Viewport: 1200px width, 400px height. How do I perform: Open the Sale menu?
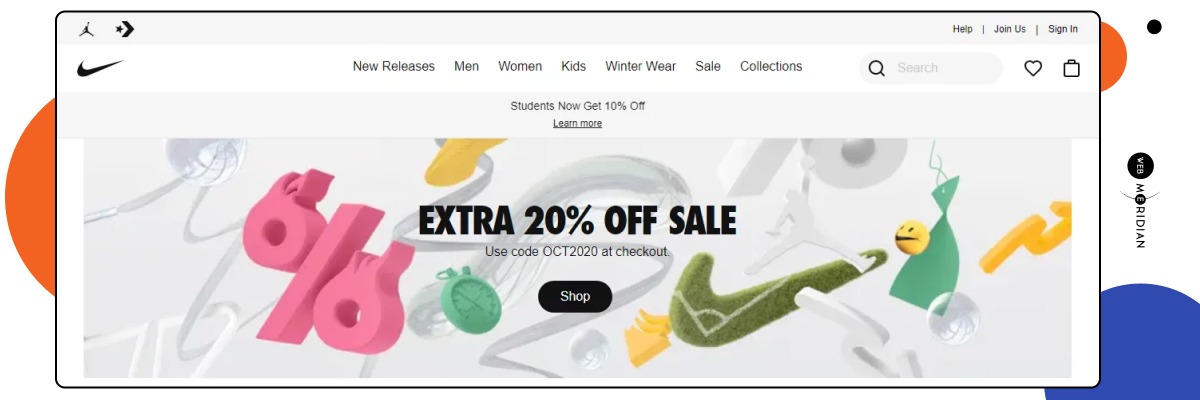708,66
